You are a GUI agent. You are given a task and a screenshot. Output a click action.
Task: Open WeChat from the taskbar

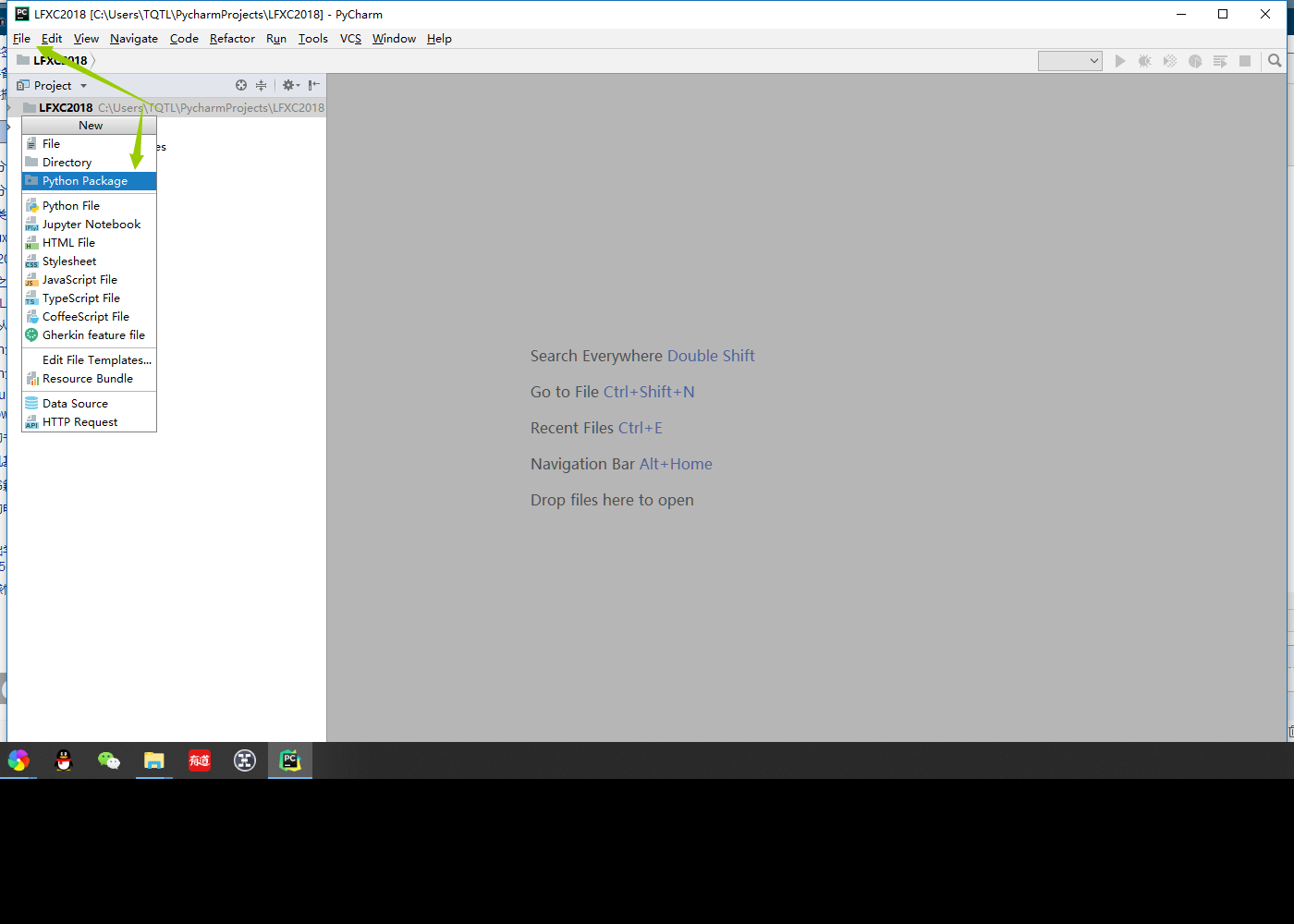[x=109, y=760]
